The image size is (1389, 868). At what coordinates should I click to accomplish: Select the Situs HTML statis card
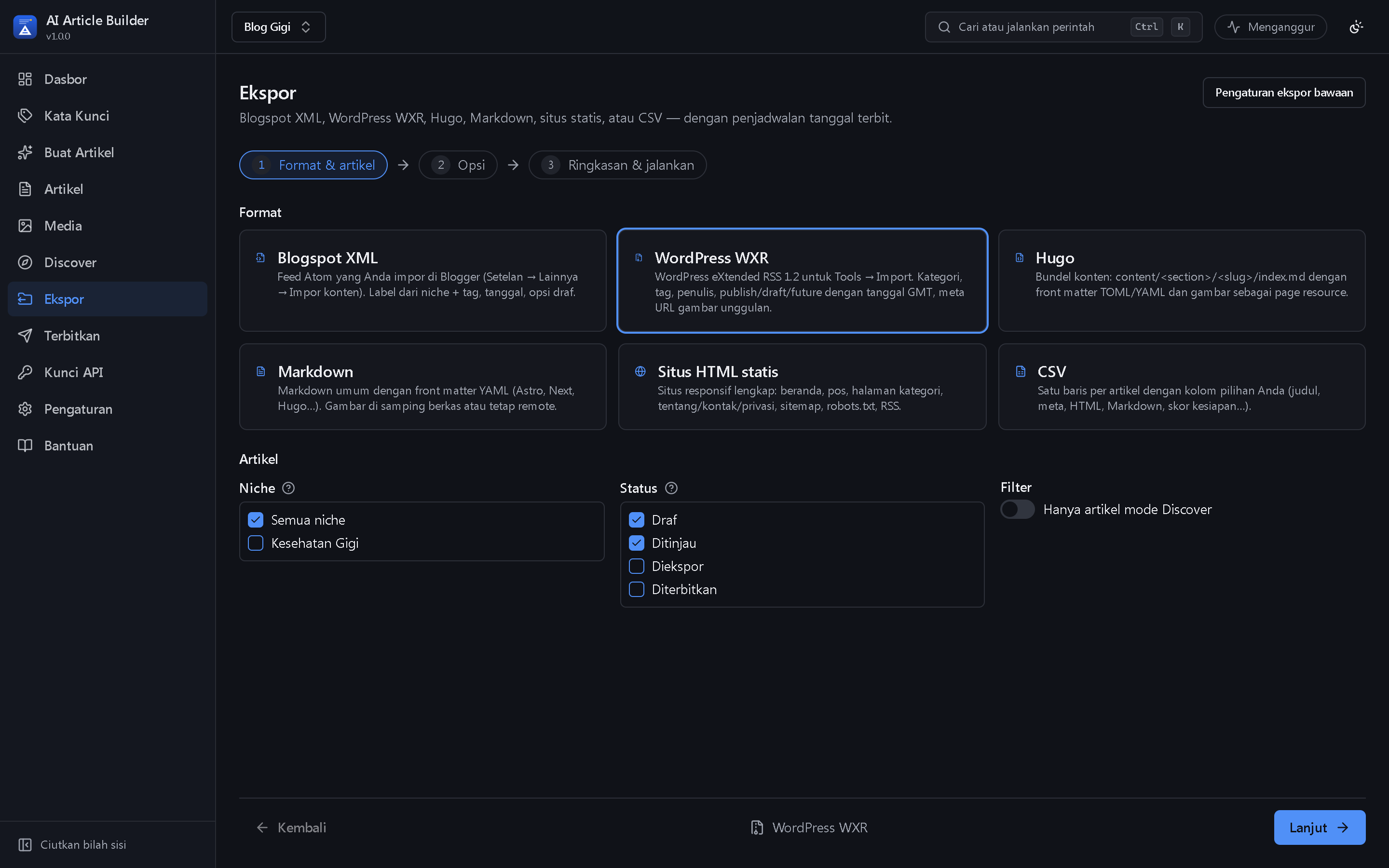(803, 387)
